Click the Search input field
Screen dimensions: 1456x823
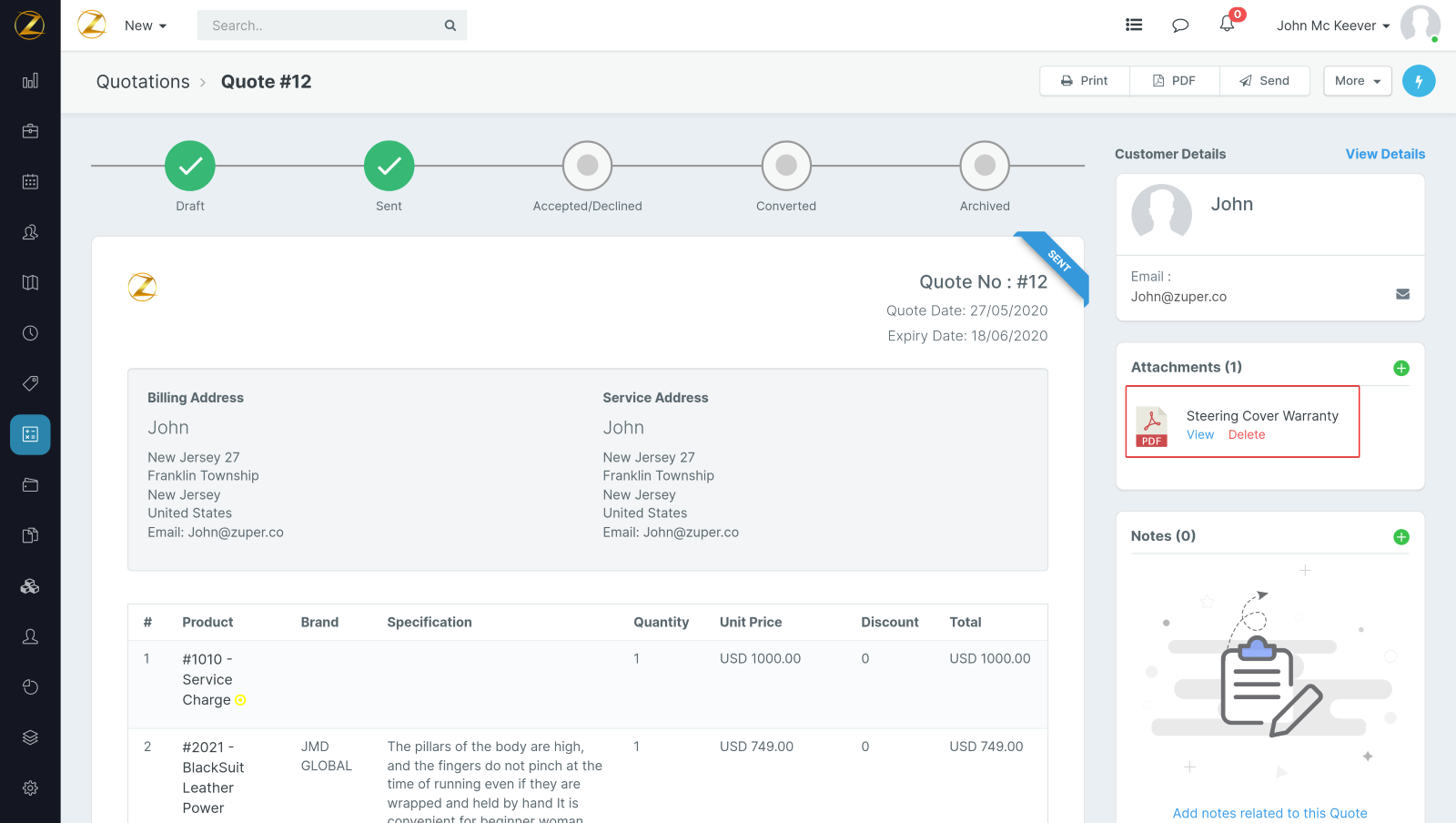click(x=323, y=25)
